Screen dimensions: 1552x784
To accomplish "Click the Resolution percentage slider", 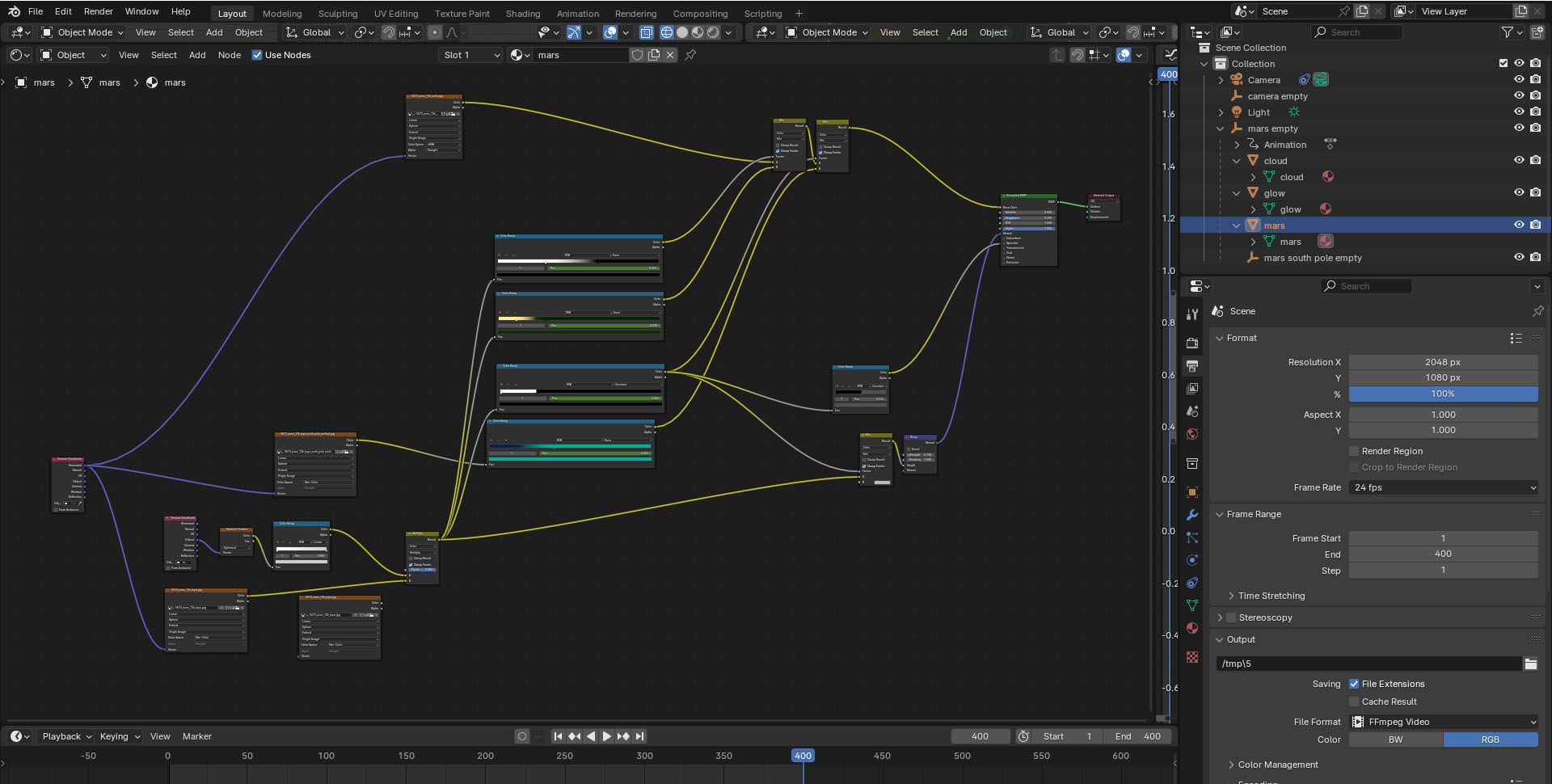I will (1444, 394).
